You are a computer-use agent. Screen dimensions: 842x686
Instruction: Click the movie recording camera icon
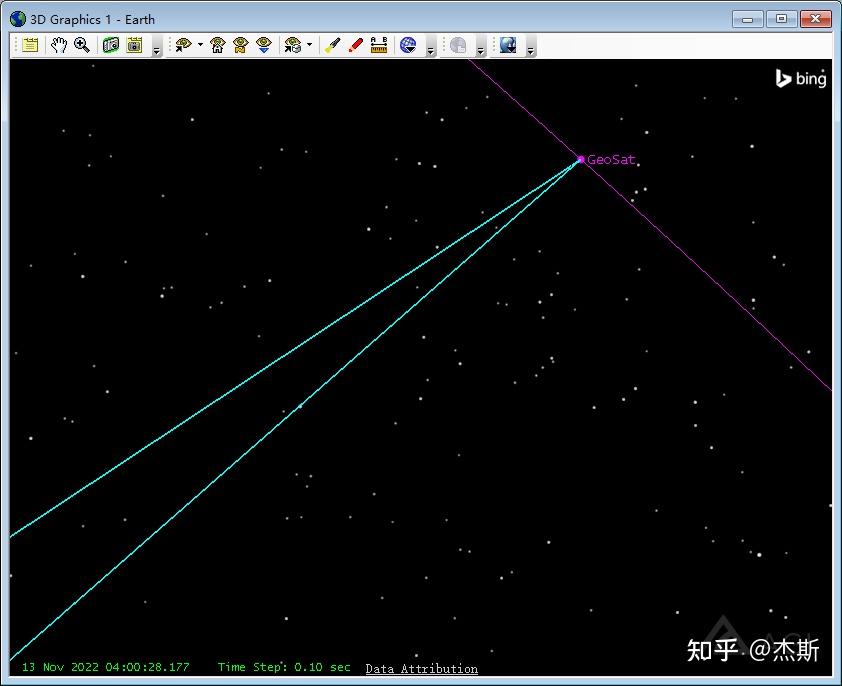tap(134, 45)
